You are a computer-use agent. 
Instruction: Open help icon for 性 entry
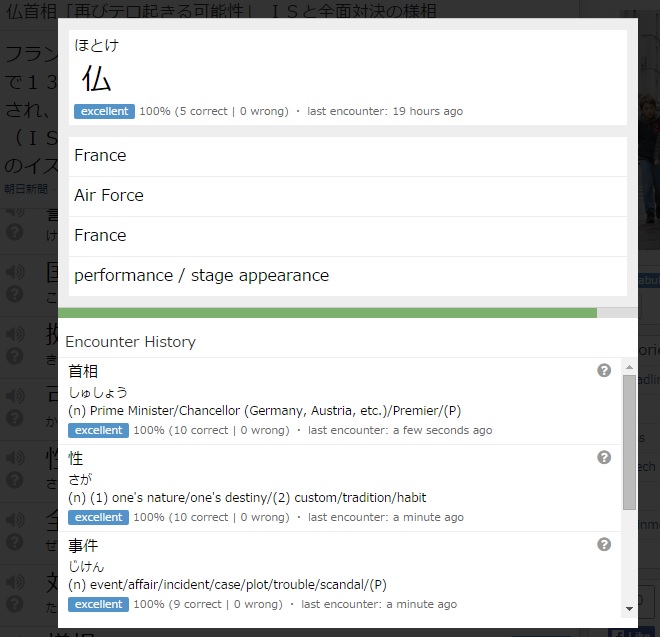604,458
